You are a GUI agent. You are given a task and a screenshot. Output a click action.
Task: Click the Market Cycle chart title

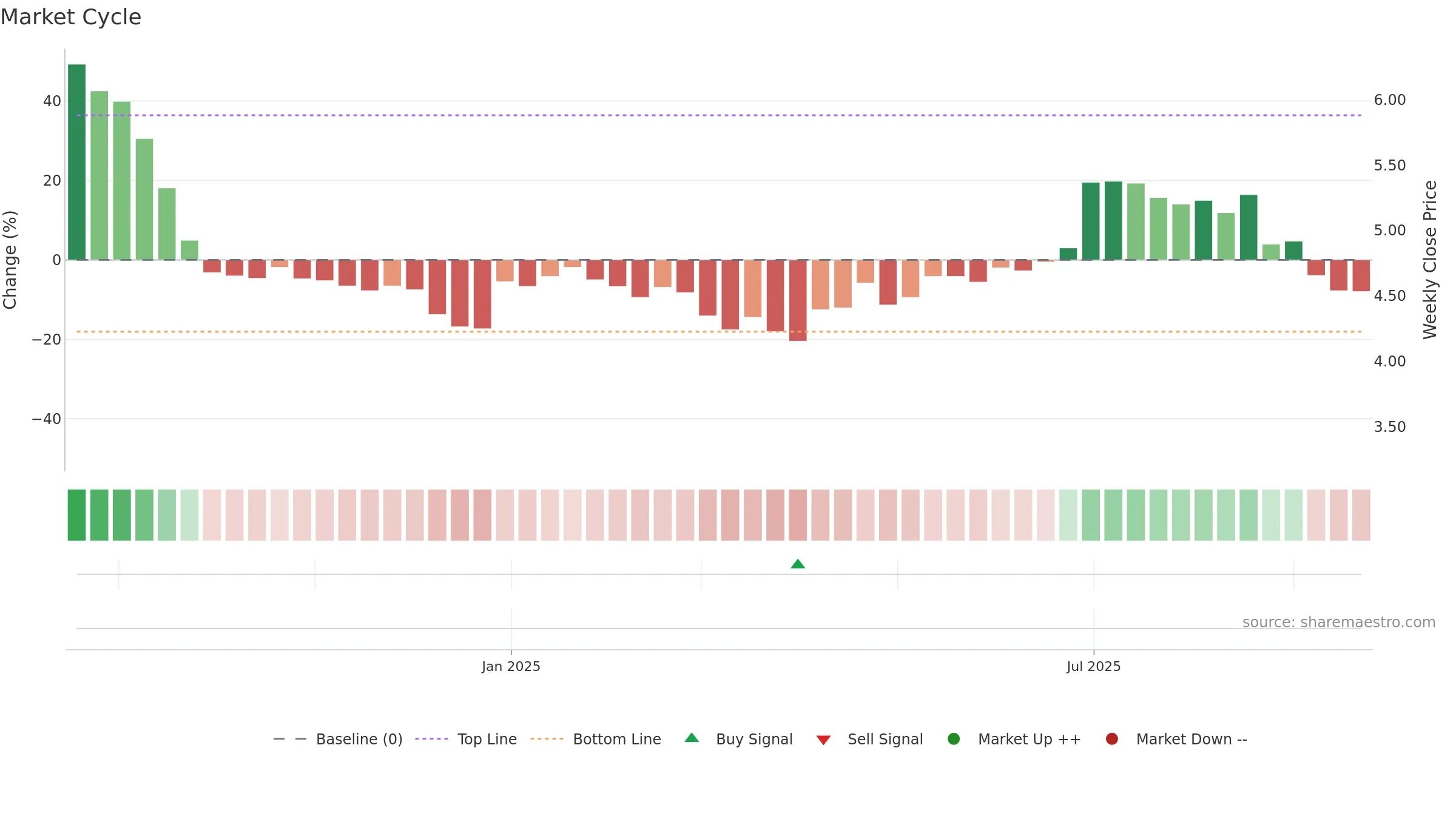[71, 17]
